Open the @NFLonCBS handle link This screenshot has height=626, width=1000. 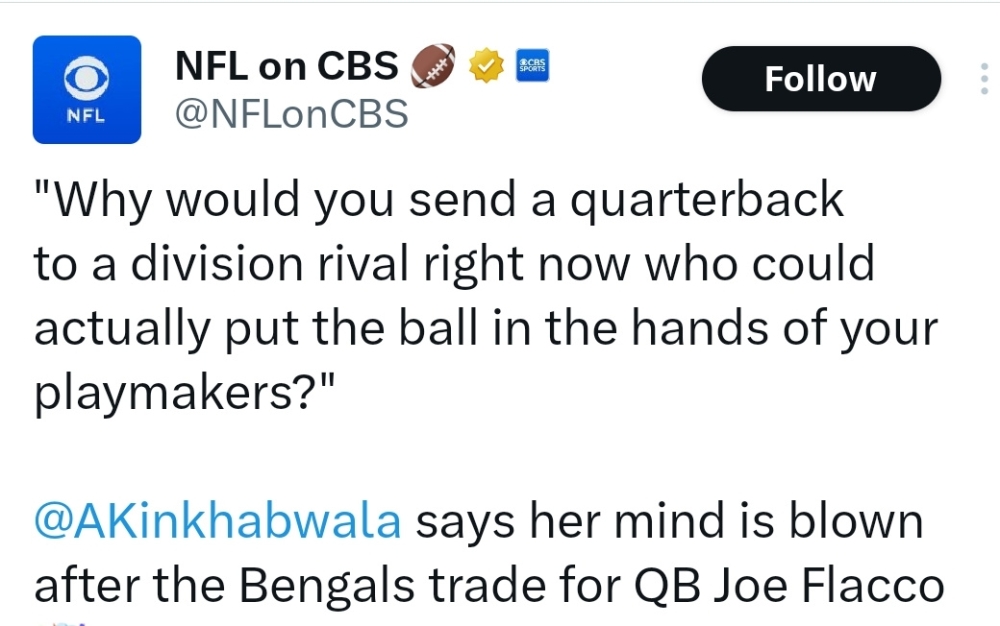coord(292,114)
